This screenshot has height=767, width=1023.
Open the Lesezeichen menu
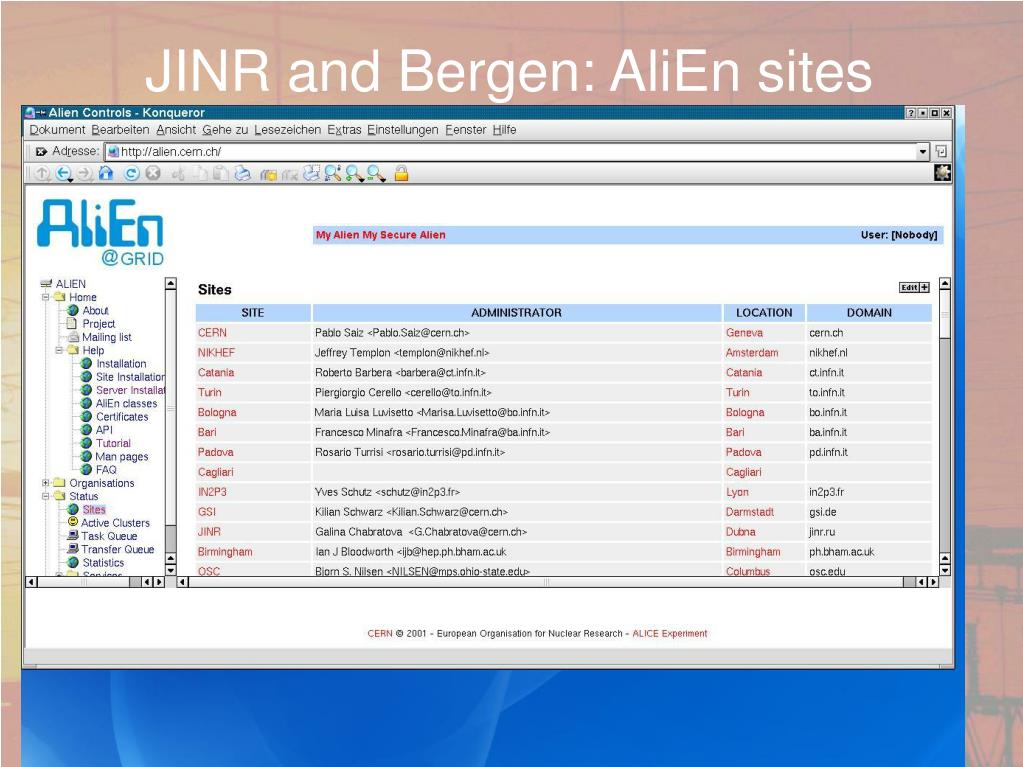pos(288,130)
